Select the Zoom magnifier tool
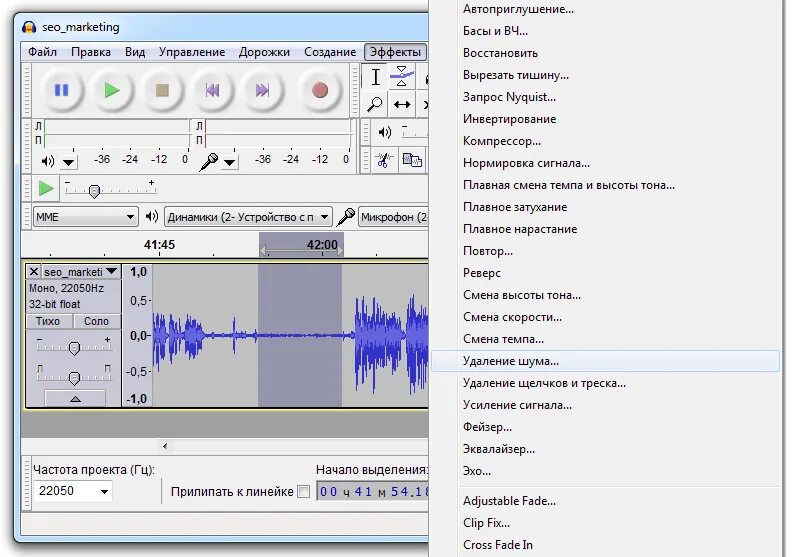796x557 pixels. tap(375, 104)
